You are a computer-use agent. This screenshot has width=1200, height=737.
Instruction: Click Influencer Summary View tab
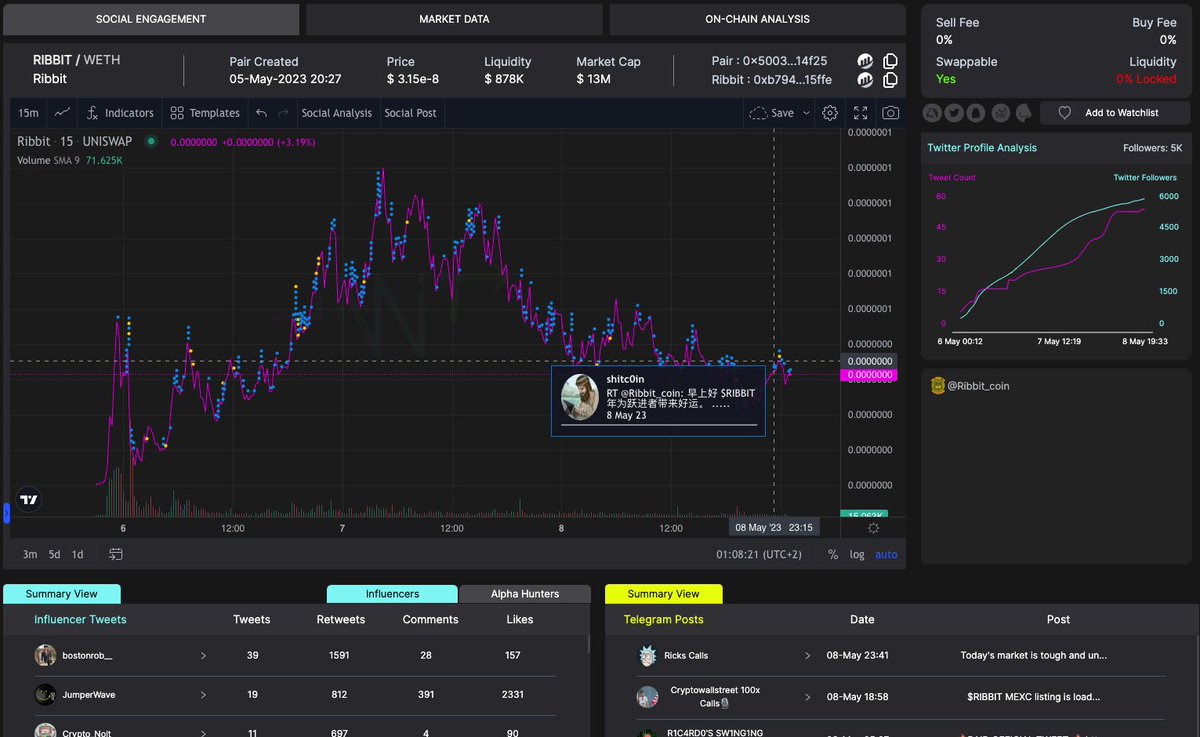[x=62, y=594]
